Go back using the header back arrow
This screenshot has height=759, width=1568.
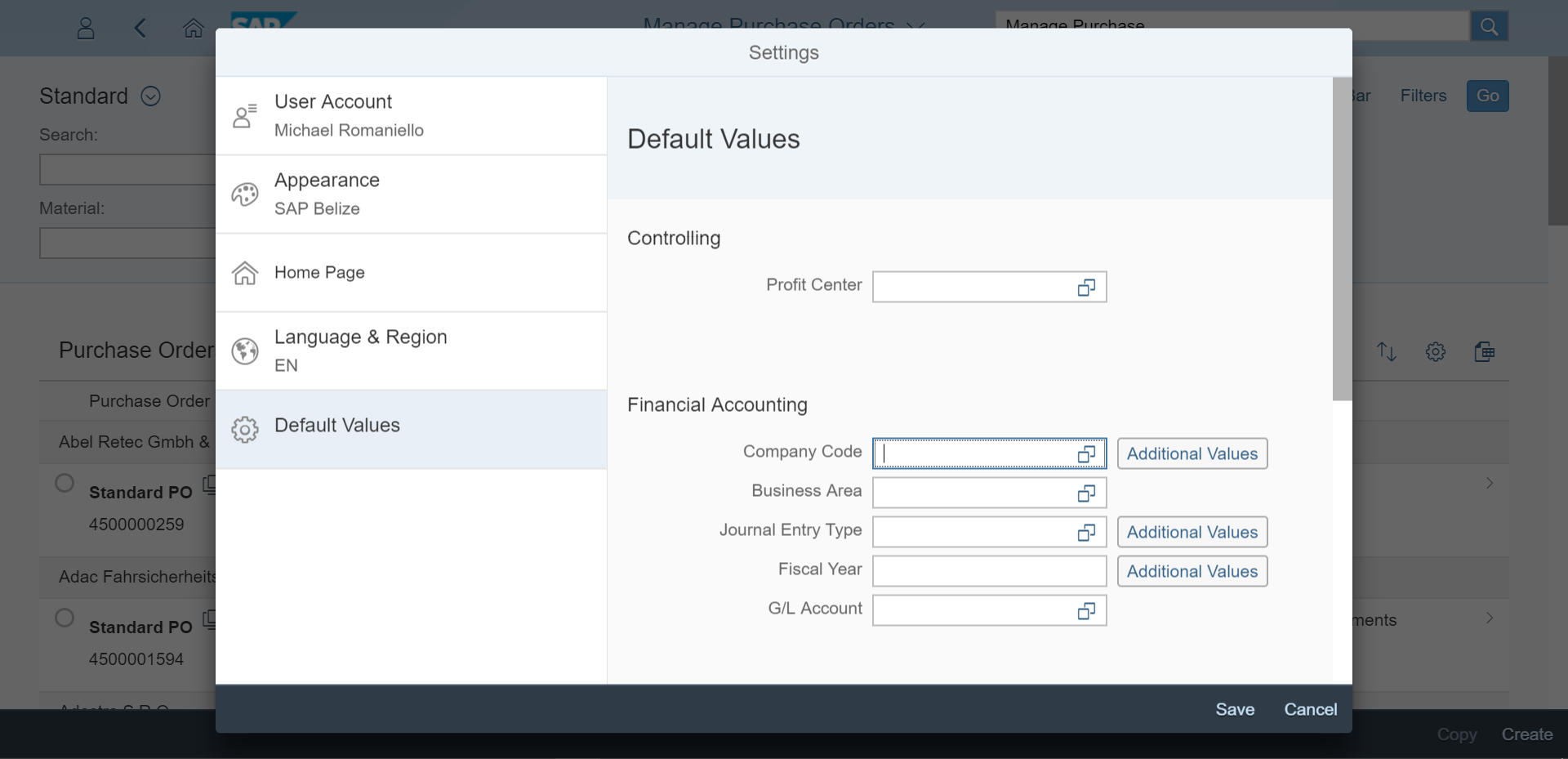[140, 29]
